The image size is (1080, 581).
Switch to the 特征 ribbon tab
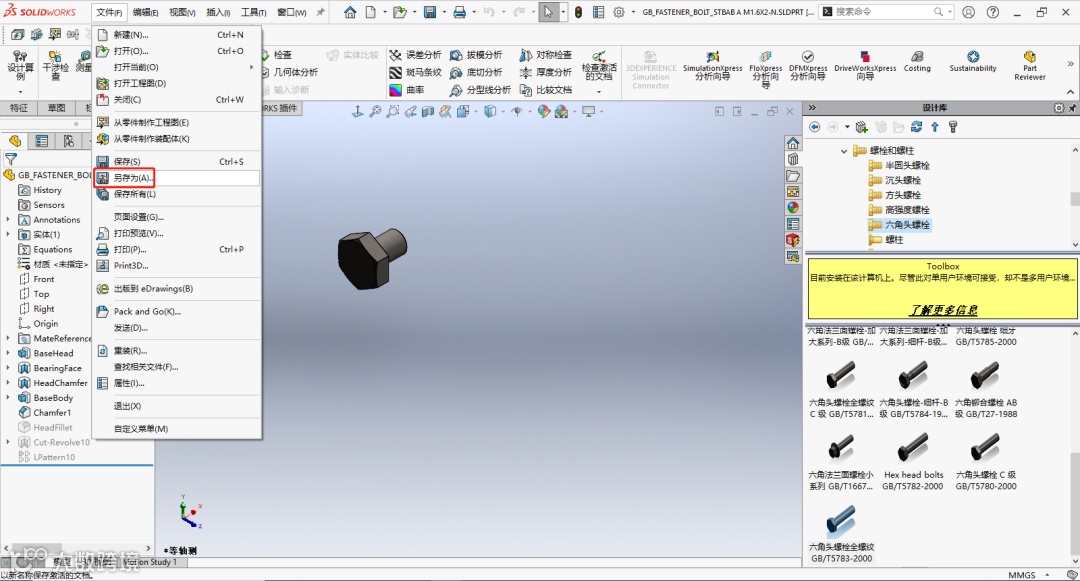coord(19,108)
